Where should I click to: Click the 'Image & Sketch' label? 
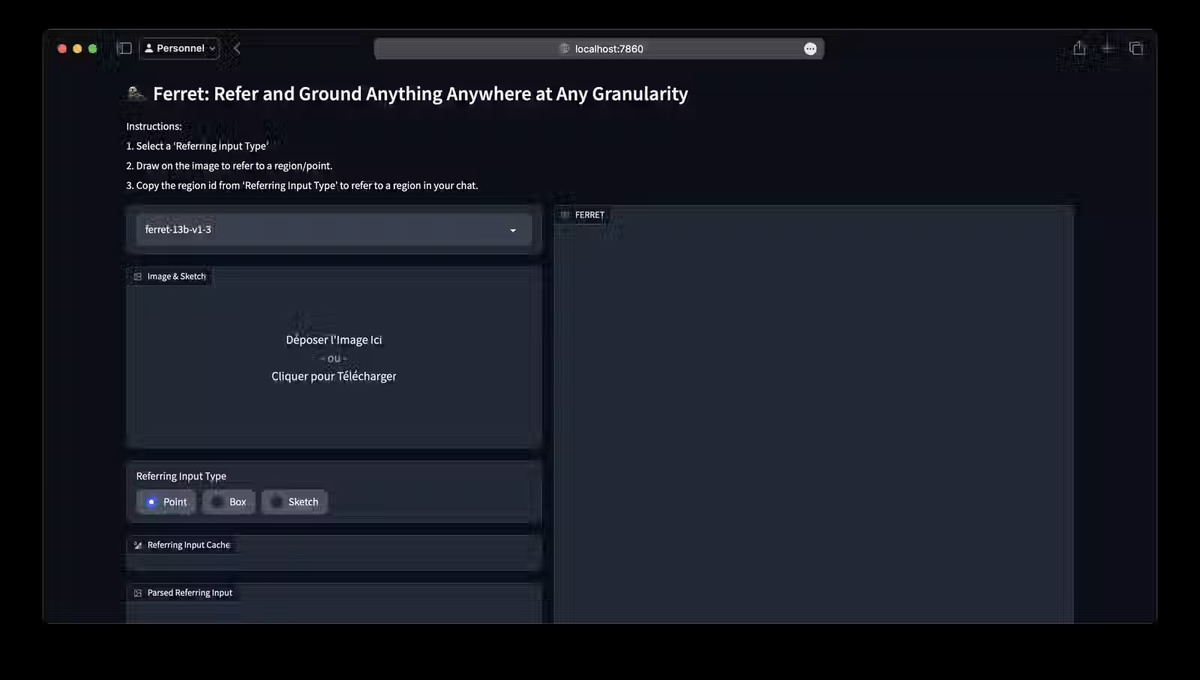[x=176, y=276]
